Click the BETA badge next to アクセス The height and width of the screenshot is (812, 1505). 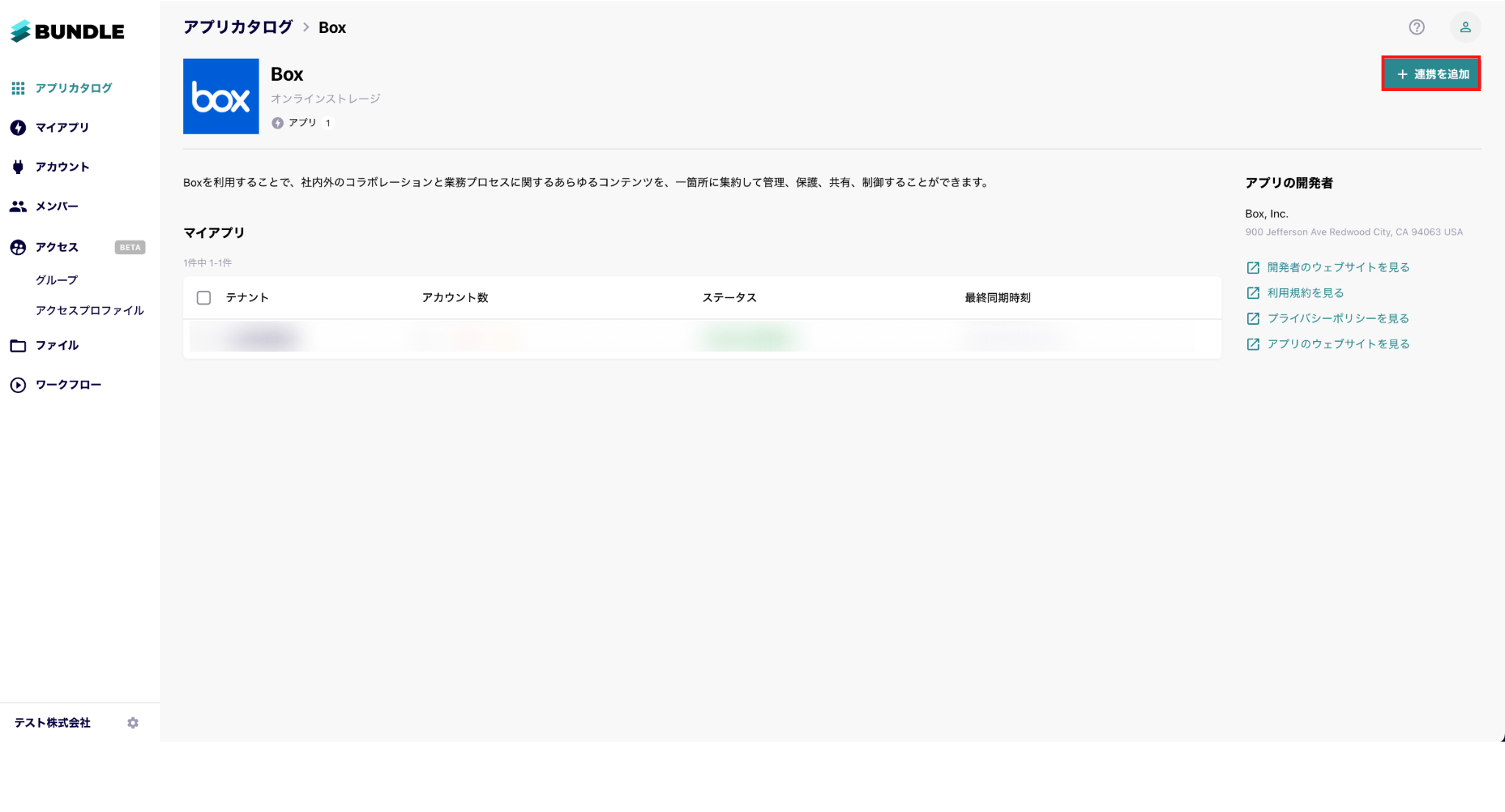coord(130,248)
